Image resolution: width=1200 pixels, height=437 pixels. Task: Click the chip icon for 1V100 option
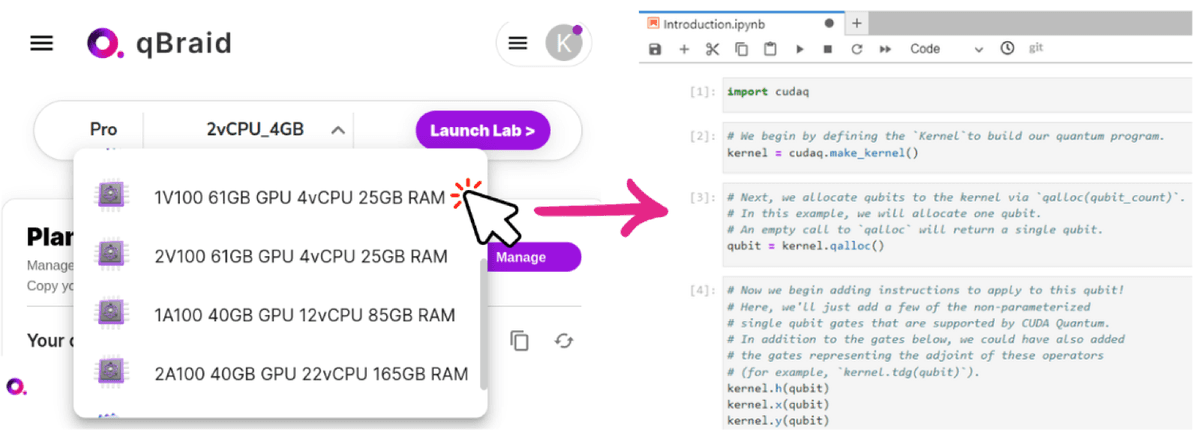click(109, 197)
